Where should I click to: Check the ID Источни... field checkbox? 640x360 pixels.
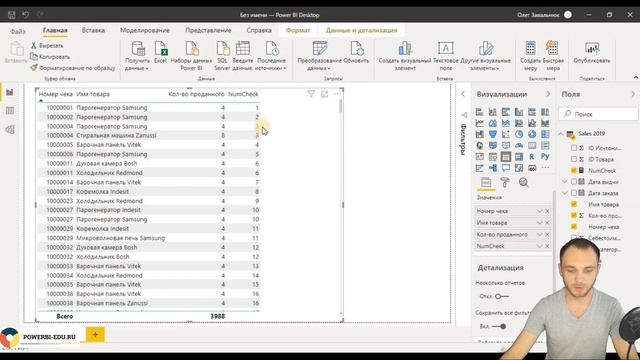574,148
